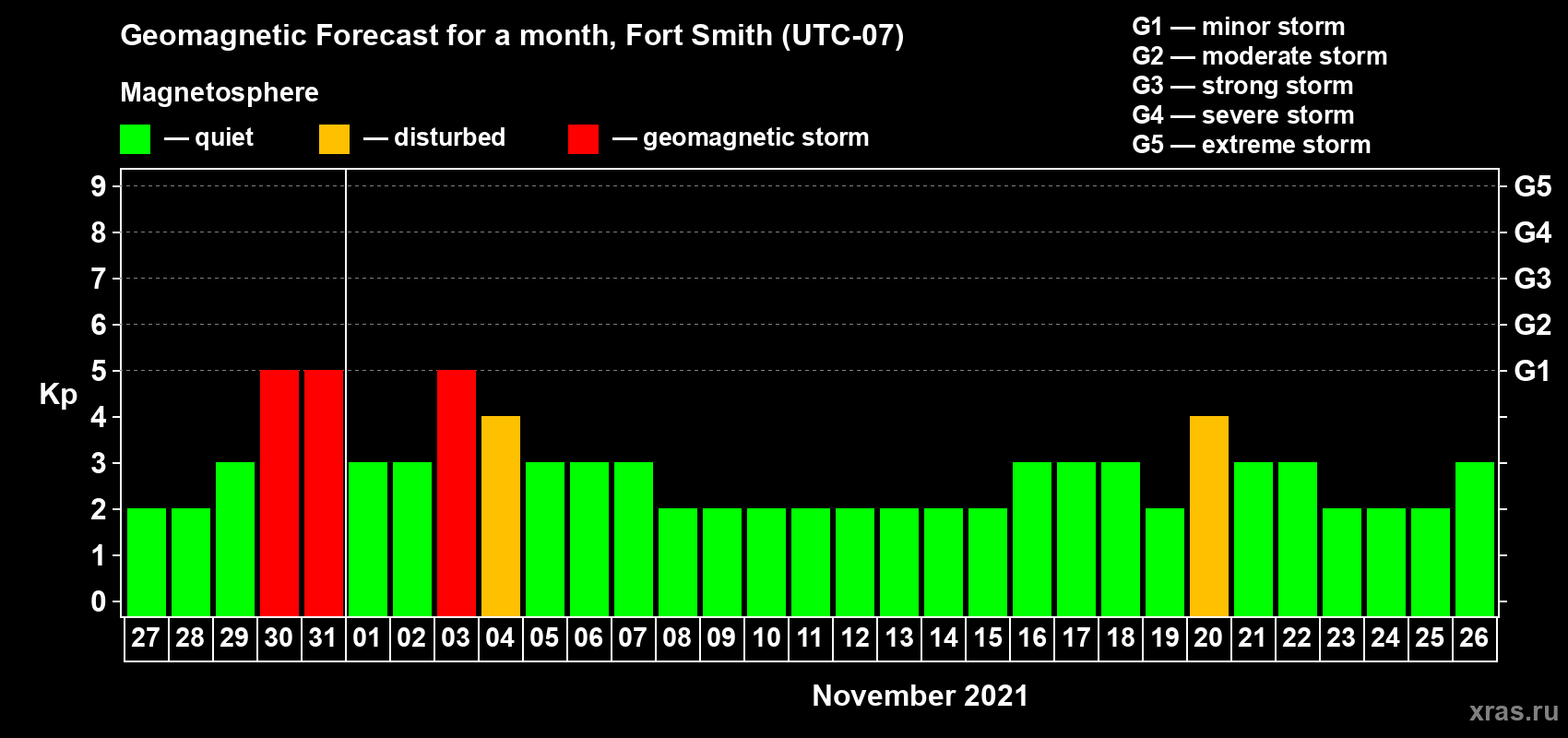Click the 'G3 — strong storm' legend line
Screen dimensions: 1568x738
click(x=1242, y=86)
